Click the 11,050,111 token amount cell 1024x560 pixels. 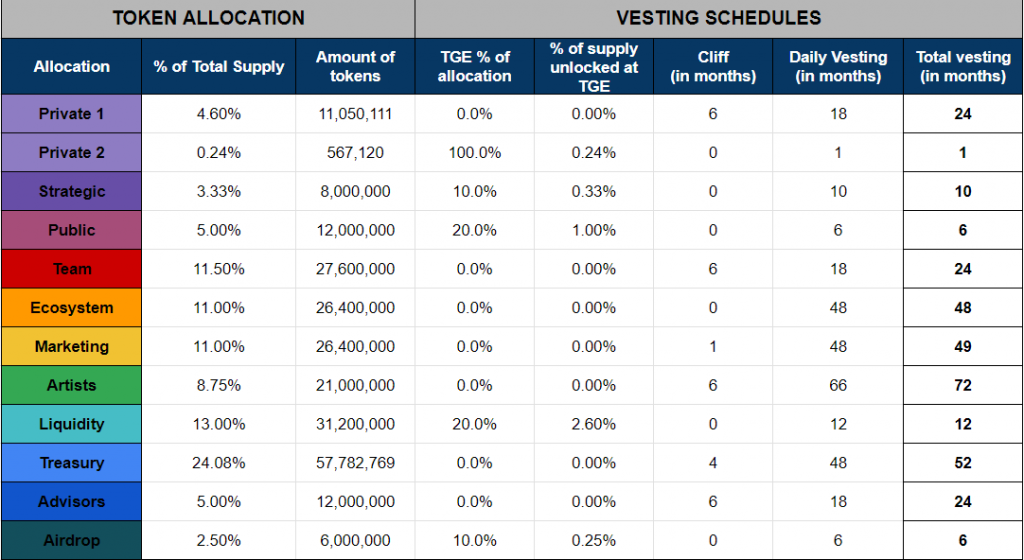coord(355,114)
